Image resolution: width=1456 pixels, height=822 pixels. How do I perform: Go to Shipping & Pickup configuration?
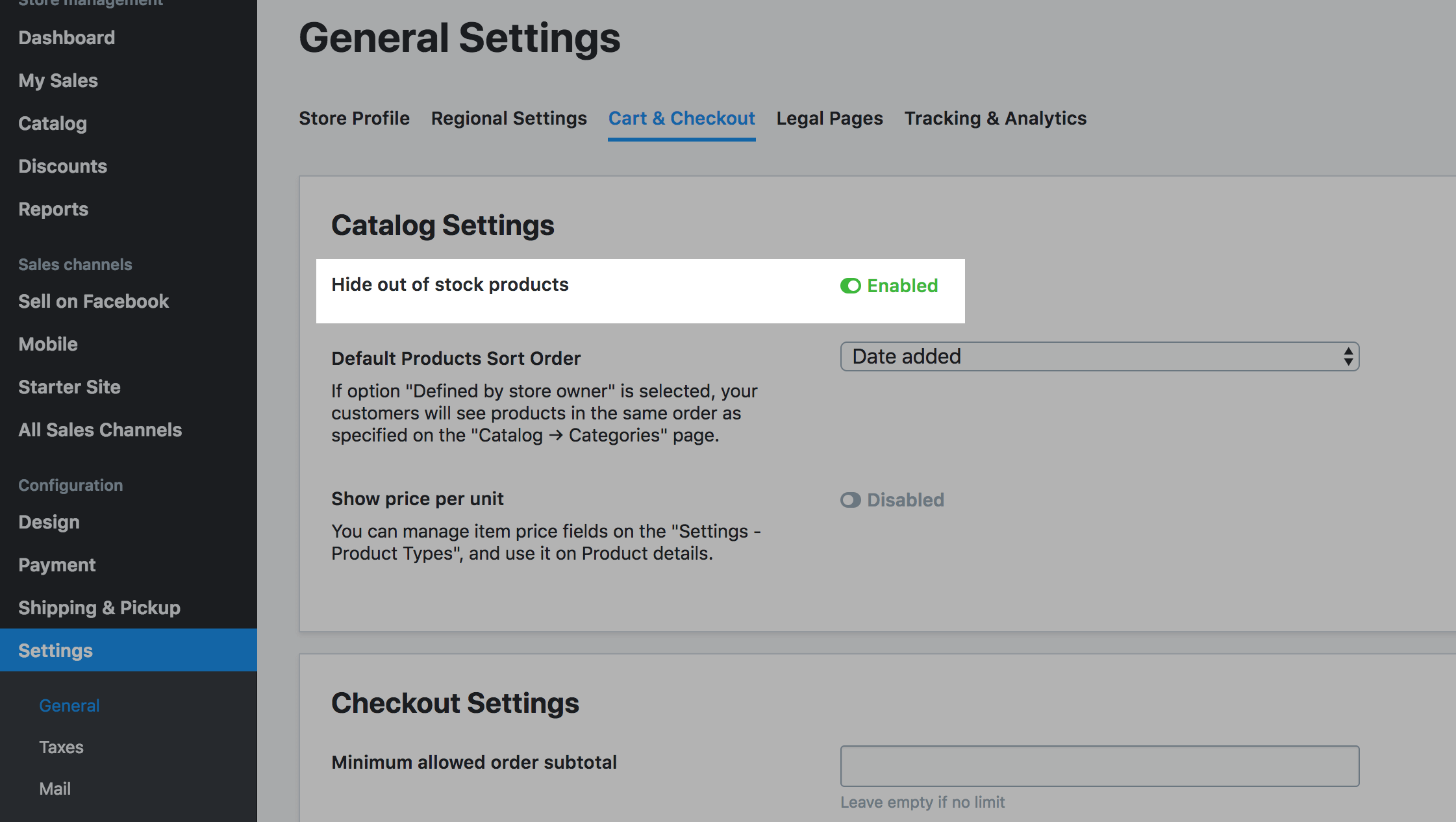99,608
